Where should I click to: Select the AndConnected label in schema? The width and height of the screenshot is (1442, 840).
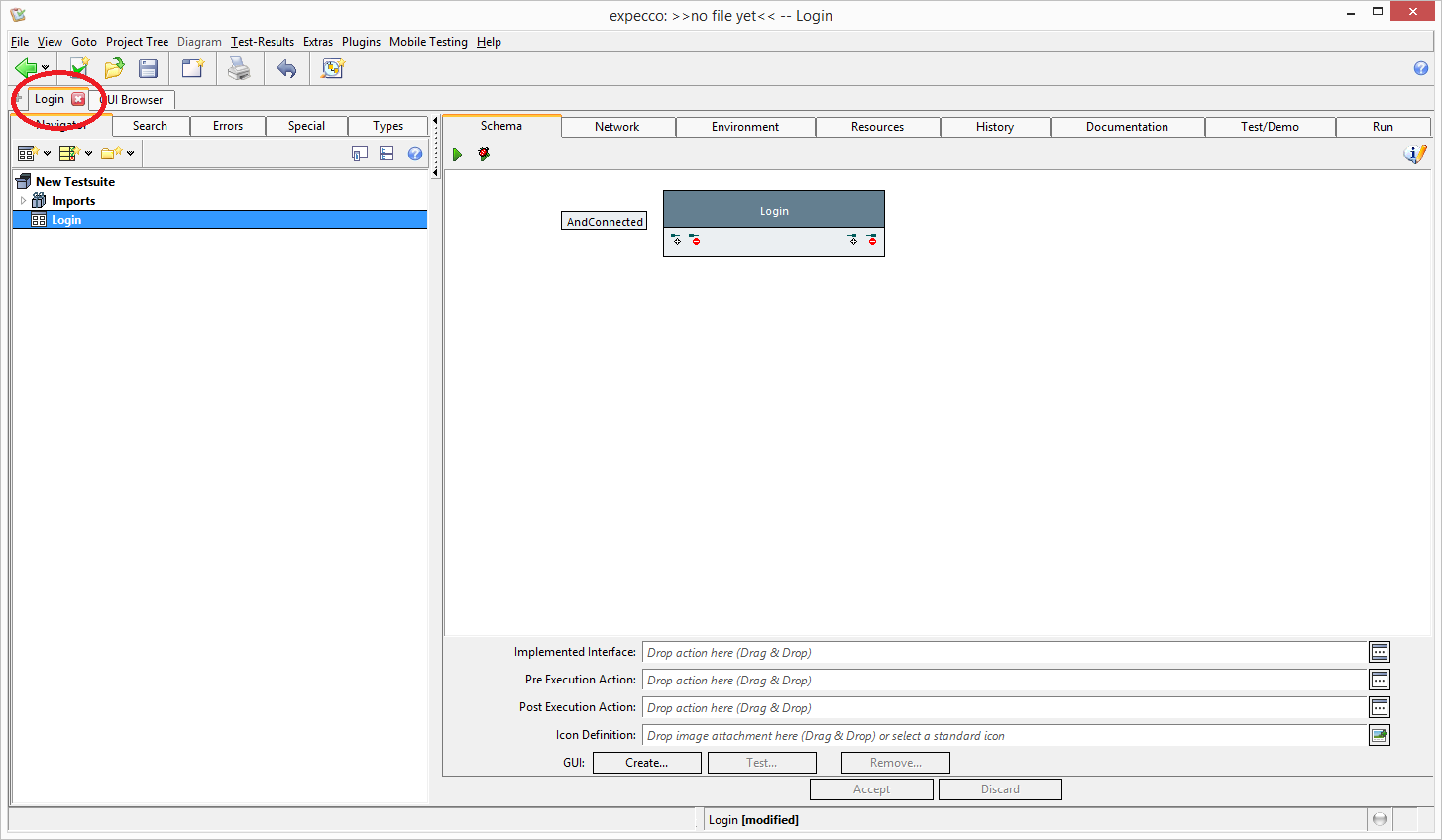click(x=605, y=222)
